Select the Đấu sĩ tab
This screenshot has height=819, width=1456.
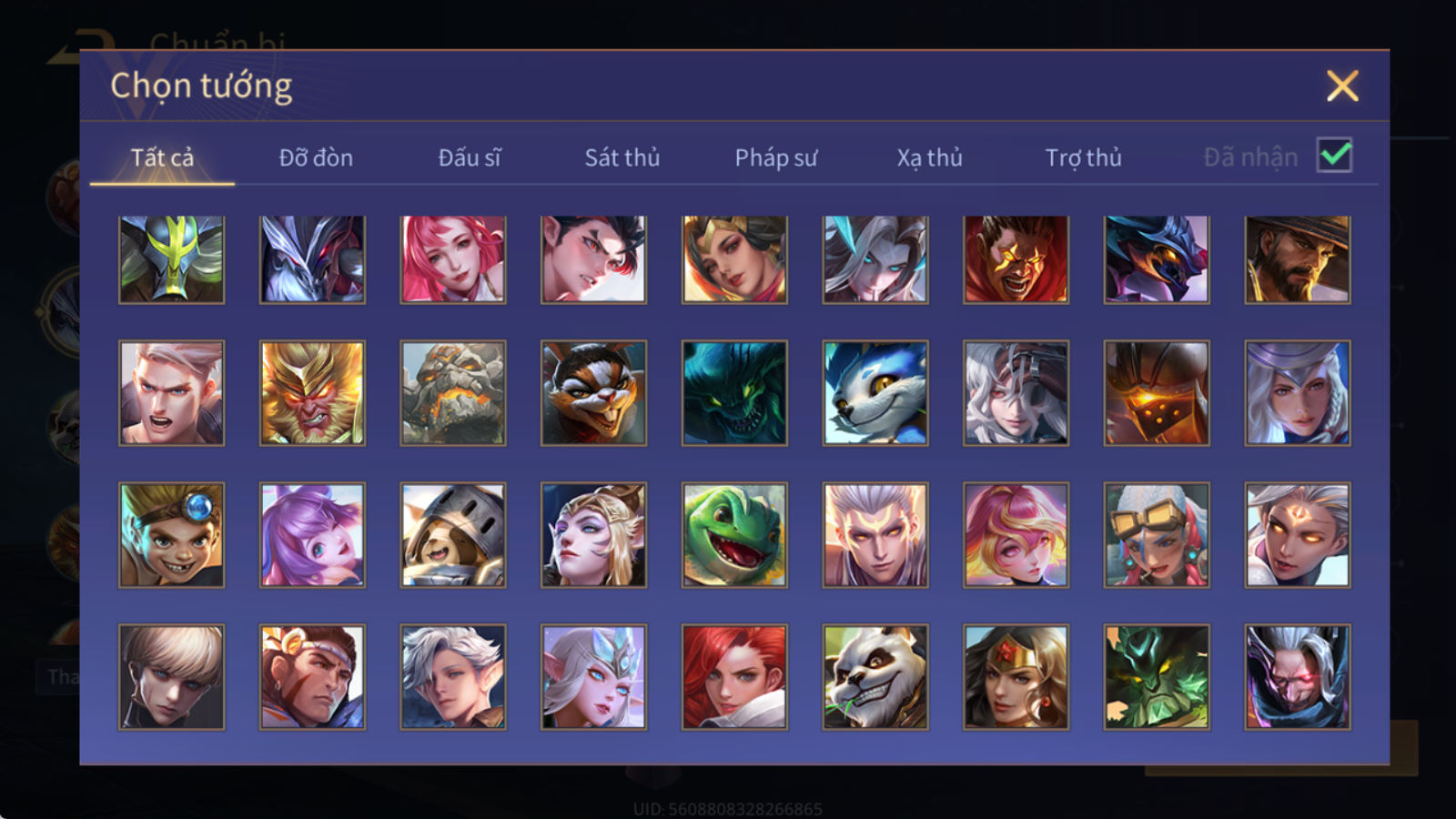469,157
